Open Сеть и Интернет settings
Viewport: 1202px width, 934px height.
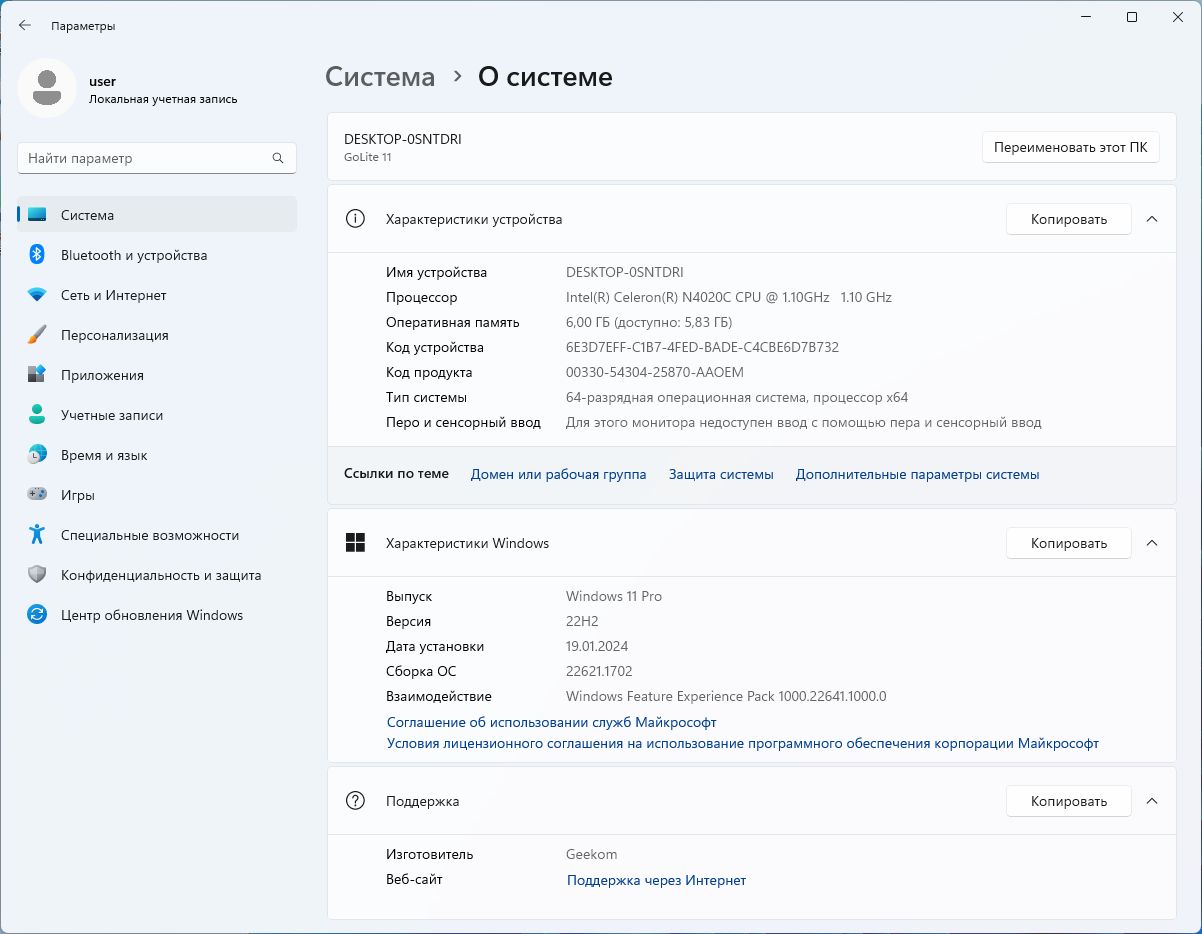point(157,295)
